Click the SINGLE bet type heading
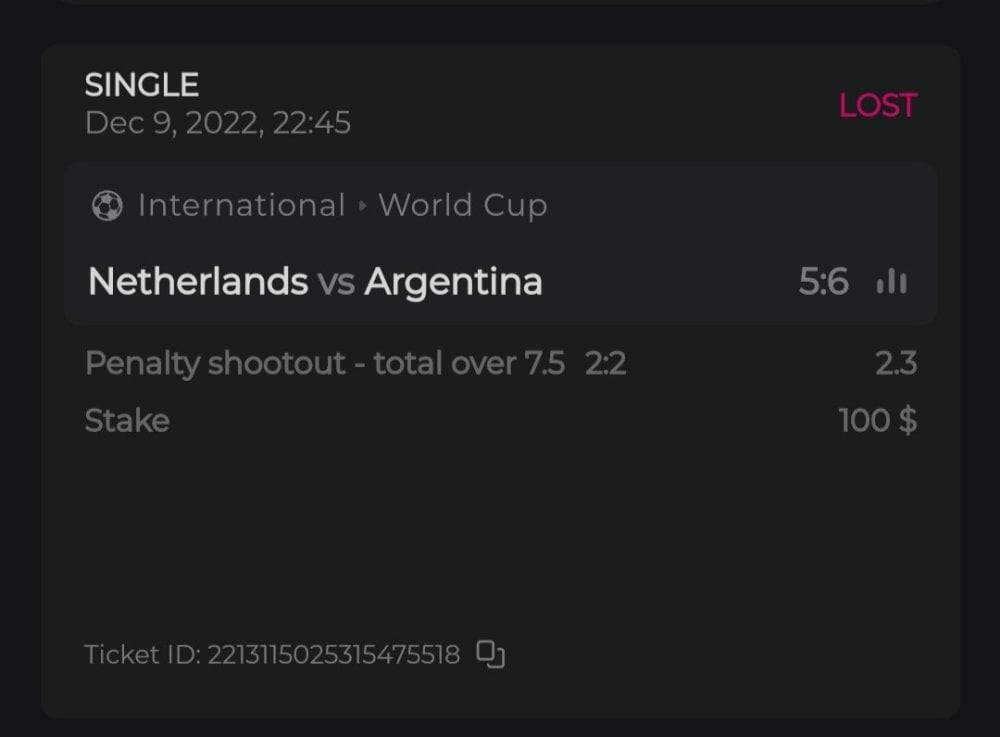This screenshot has width=1000, height=737. point(142,85)
